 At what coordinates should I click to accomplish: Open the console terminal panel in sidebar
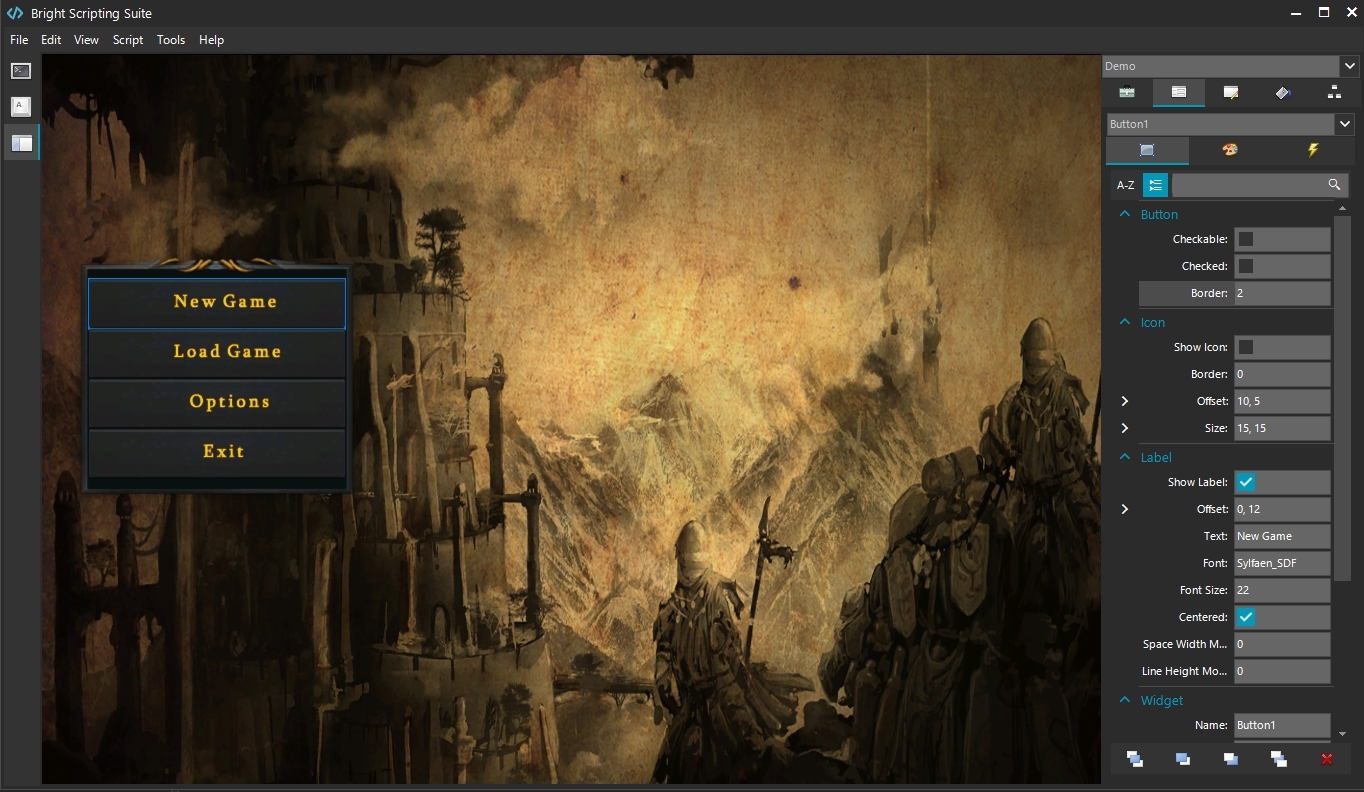pyautogui.click(x=21, y=71)
